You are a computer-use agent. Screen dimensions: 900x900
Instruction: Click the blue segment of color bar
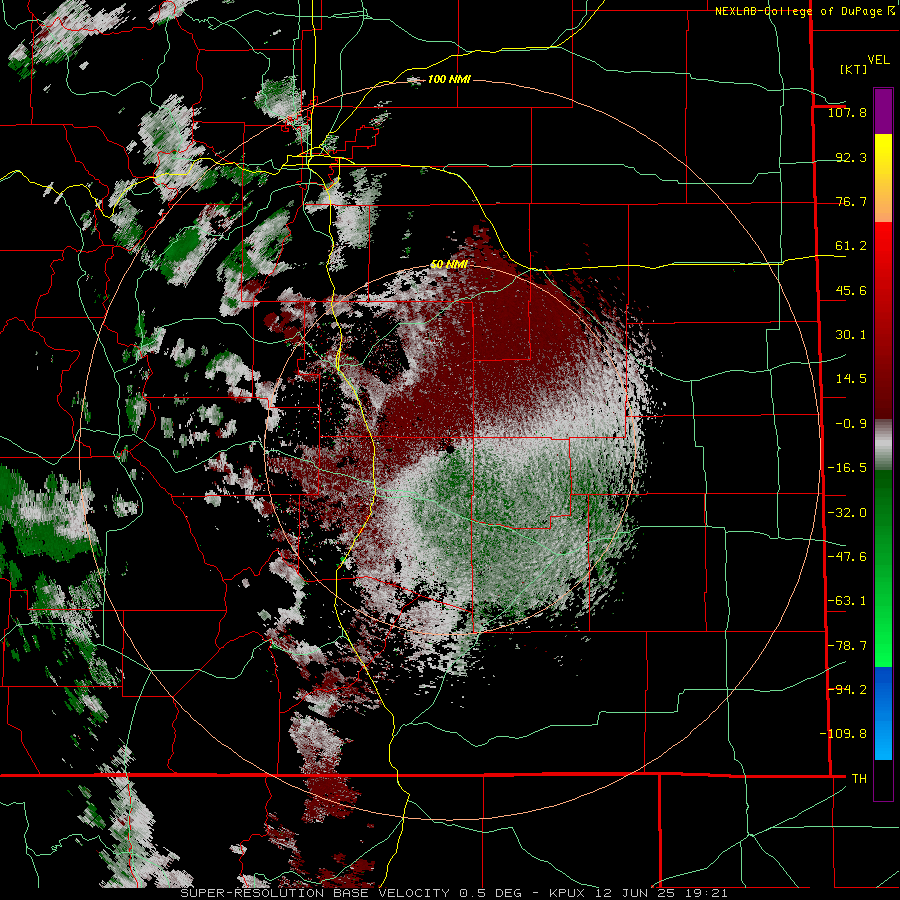(x=883, y=713)
